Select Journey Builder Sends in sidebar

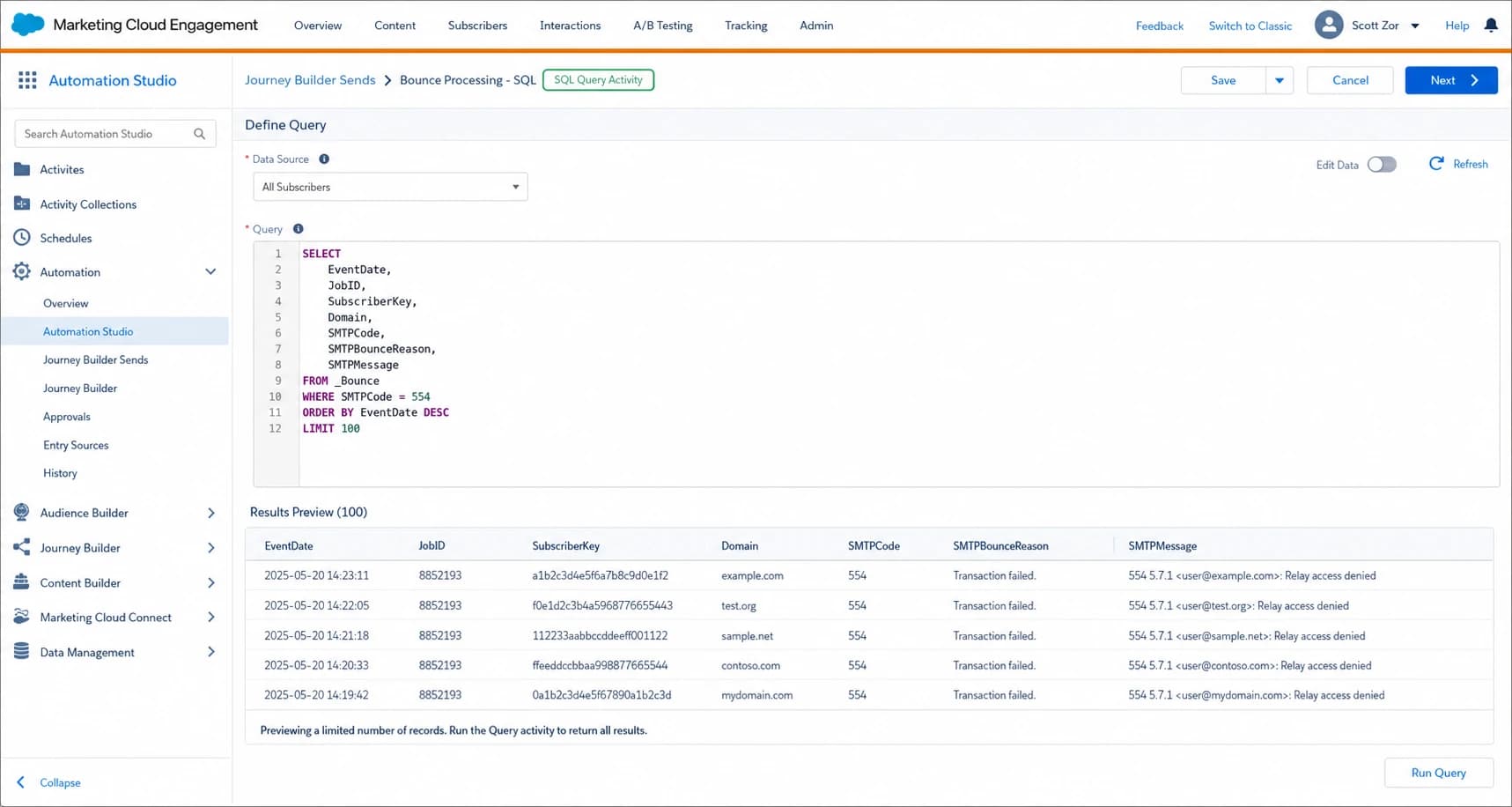pyautogui.click(x=96, y=359)
